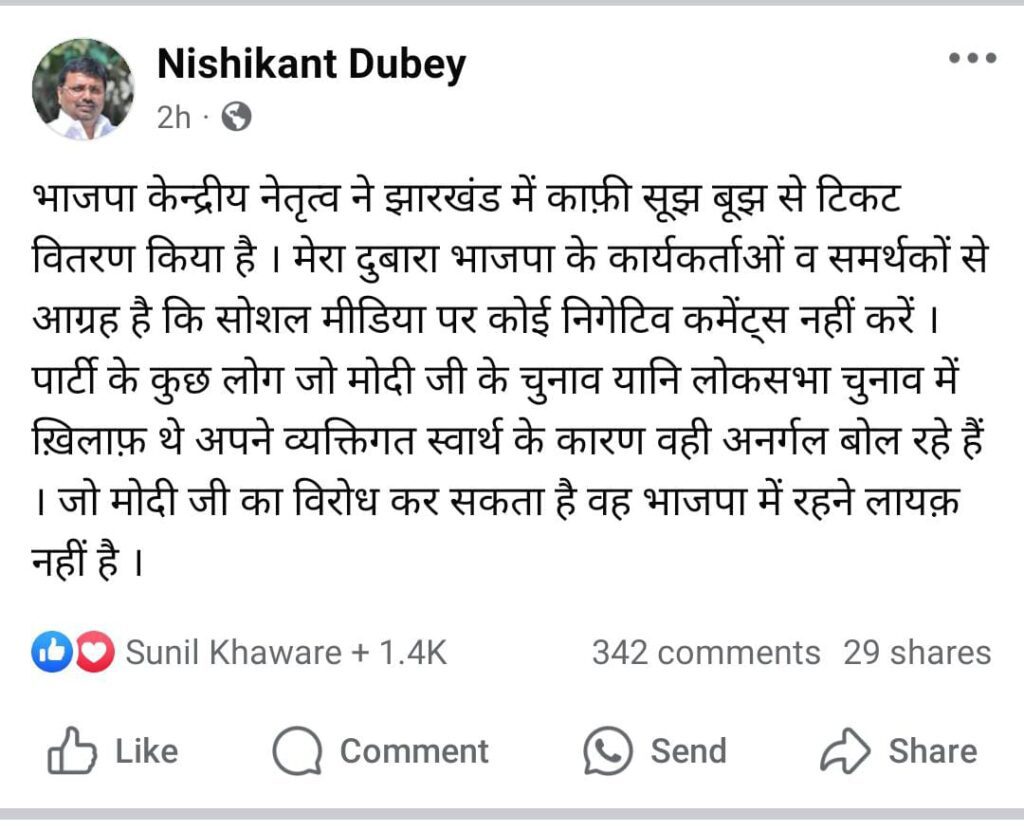Click the Send text label
The image size is (1024, 831).
click(x=688, y=751)
